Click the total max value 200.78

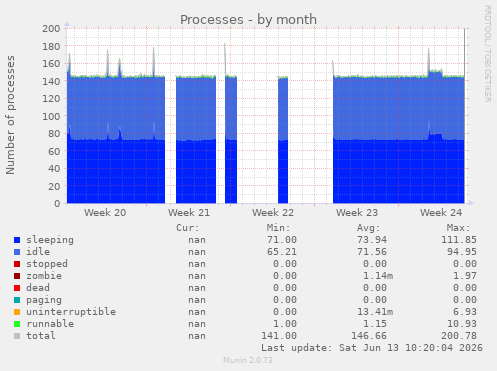(459, 336)
